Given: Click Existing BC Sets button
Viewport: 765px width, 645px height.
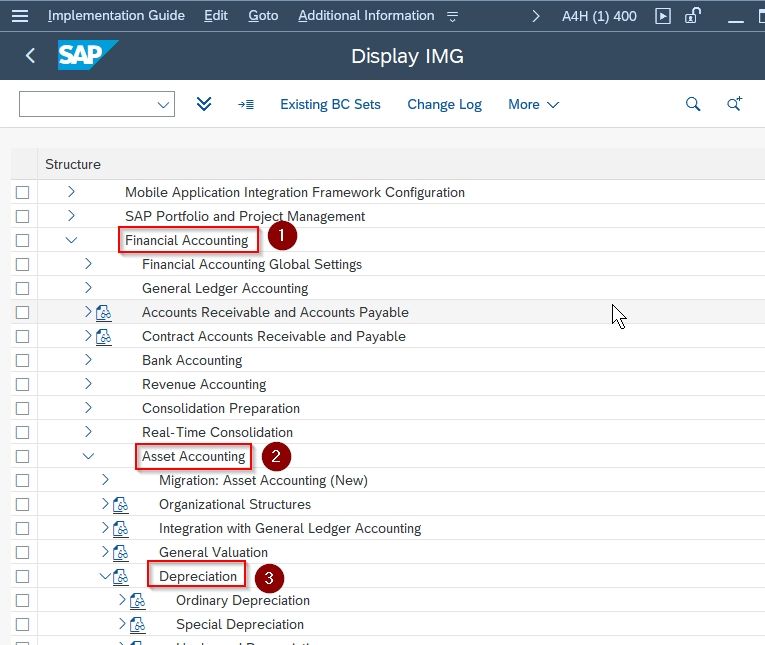Looking at the screenshot, I should coord(330,104).
